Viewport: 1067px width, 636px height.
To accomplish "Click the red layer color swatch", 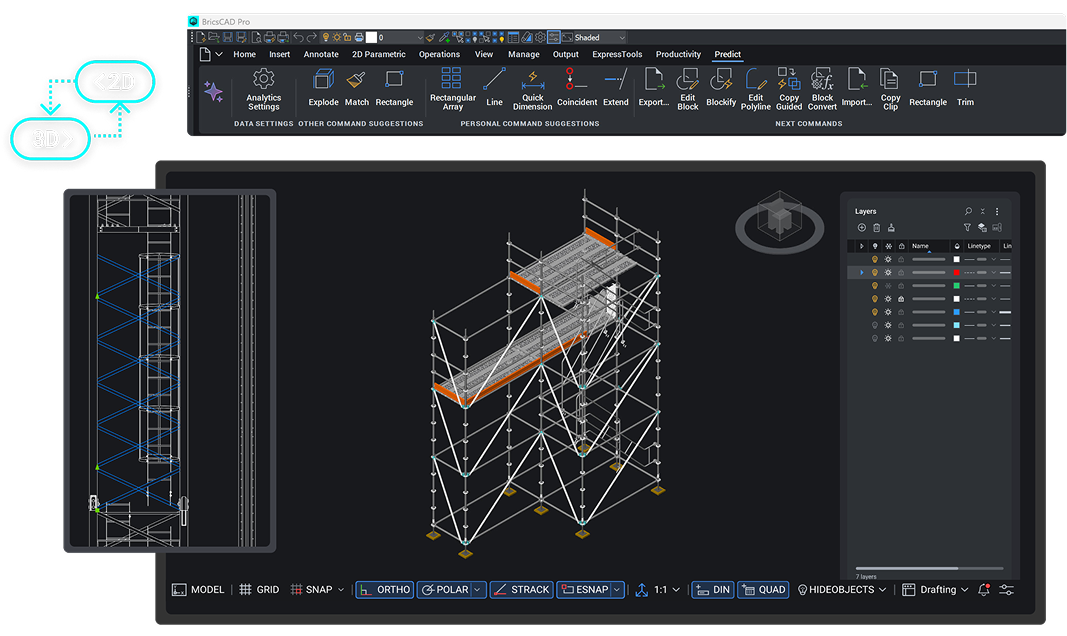I will pos(956,273).
